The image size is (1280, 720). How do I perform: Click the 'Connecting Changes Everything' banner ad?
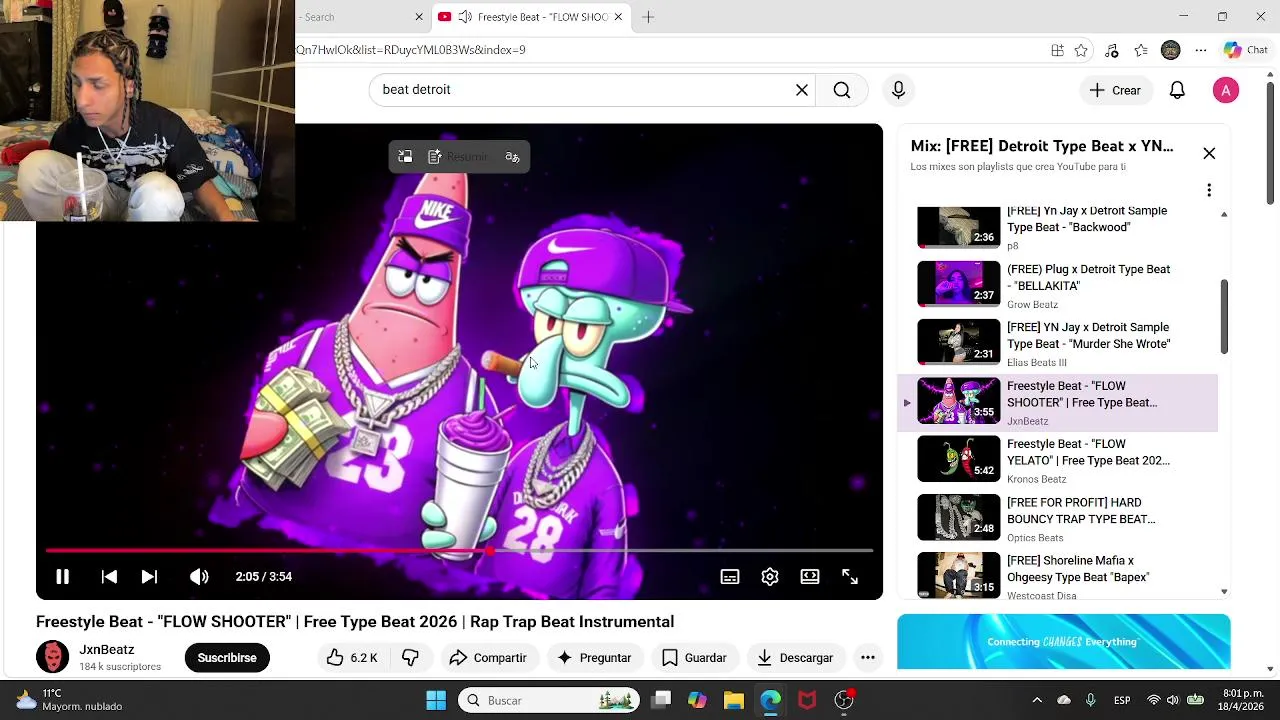point(1064,642)
